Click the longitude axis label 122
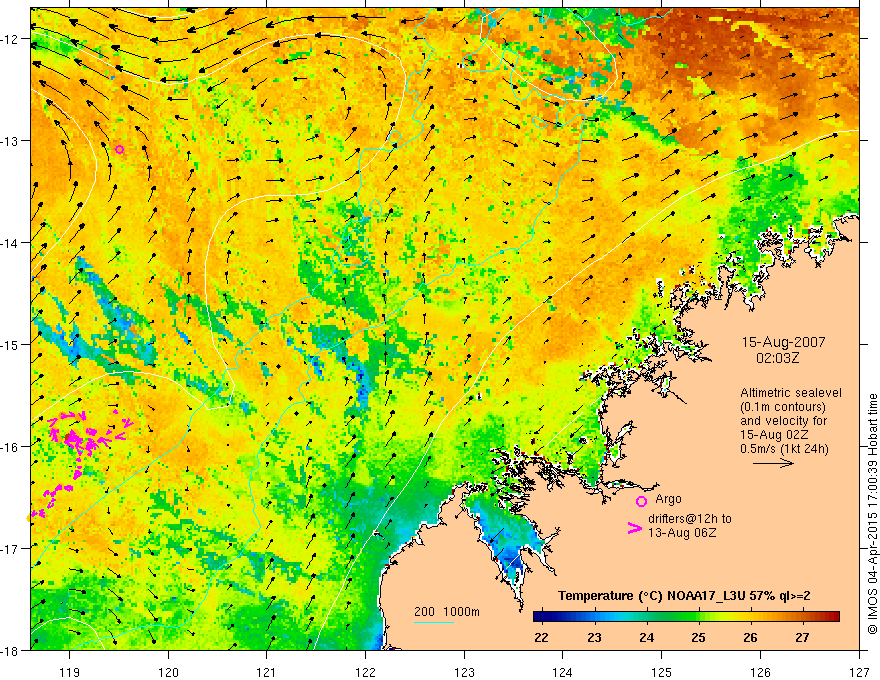This screenshot has height=680, width=880. coord(365,673)
